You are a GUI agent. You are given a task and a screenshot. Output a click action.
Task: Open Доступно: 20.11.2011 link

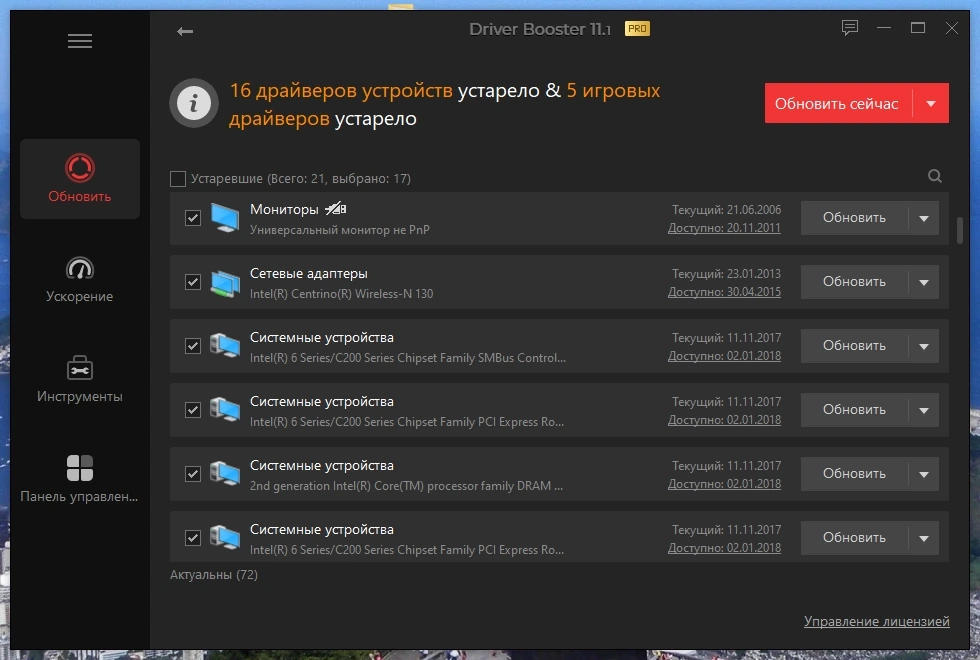pyautogui.click(x=724, y=228)
